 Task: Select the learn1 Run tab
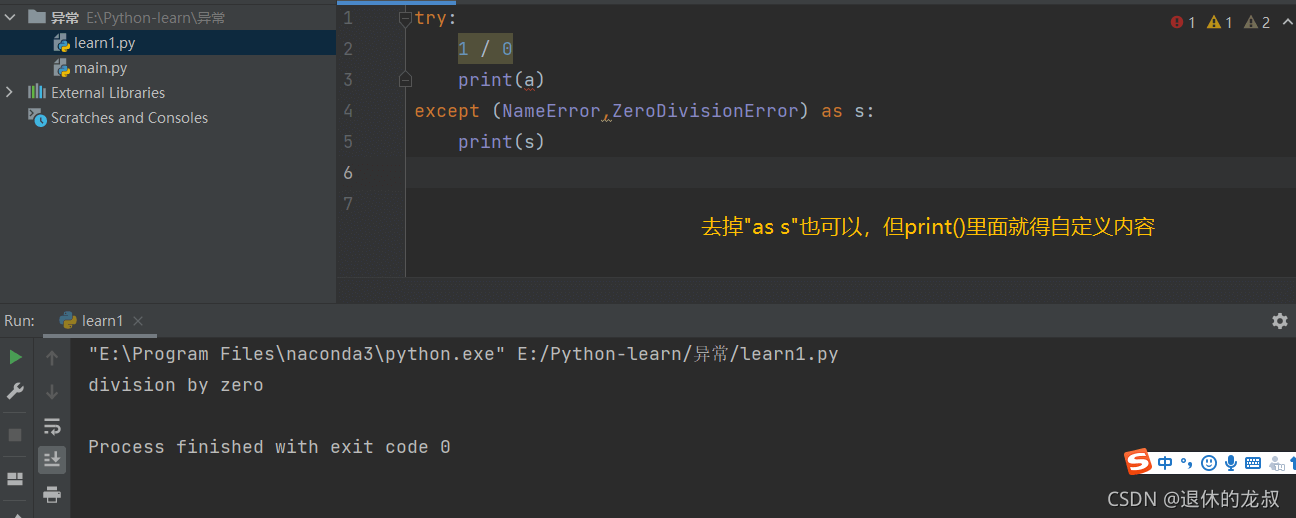tap(101, 321)
